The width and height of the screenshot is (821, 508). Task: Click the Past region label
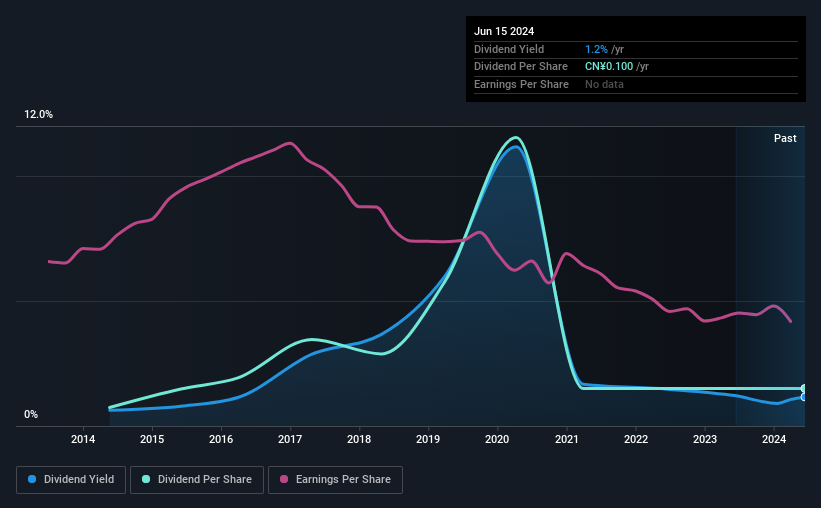tap(785, 138)
